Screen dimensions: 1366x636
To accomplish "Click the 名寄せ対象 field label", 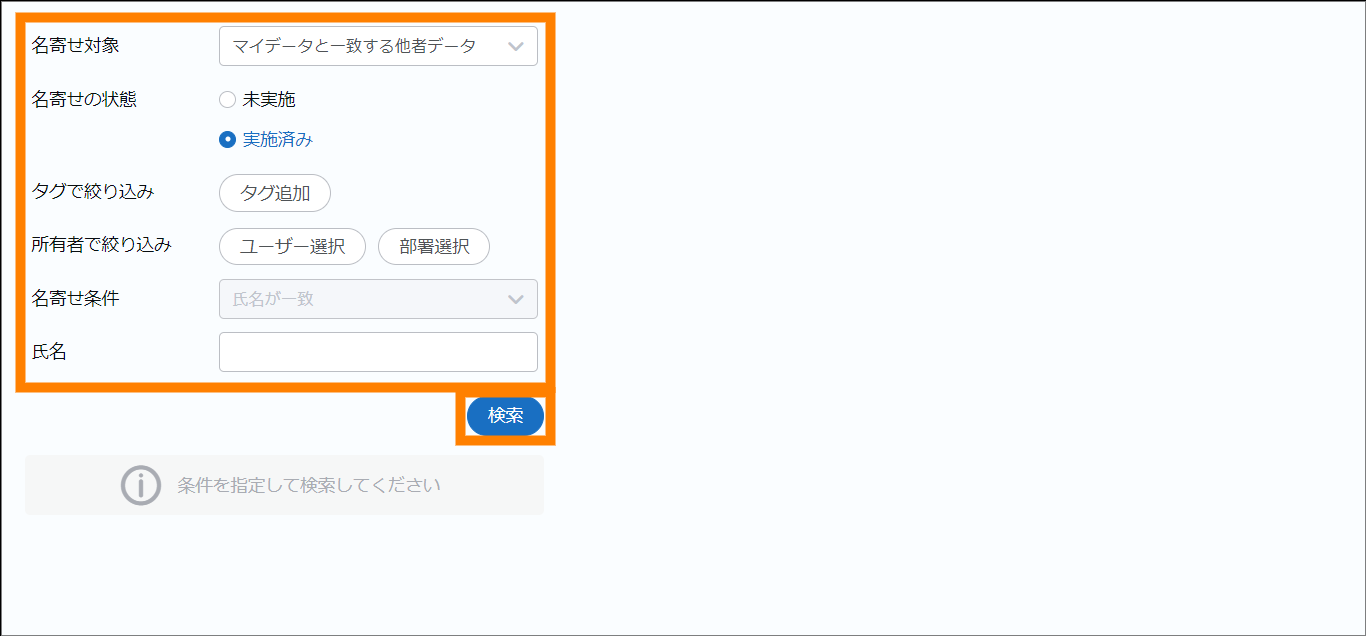I will tap(76, 45).
